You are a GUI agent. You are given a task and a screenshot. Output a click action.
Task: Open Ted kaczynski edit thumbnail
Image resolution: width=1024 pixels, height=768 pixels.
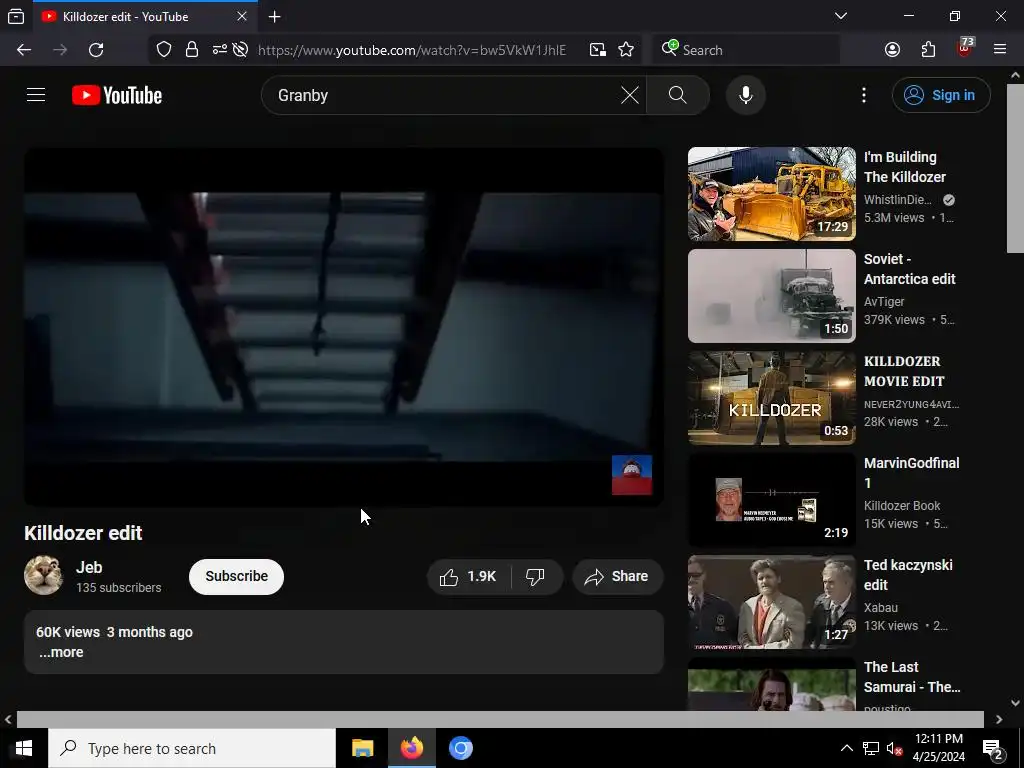[771, 601]
